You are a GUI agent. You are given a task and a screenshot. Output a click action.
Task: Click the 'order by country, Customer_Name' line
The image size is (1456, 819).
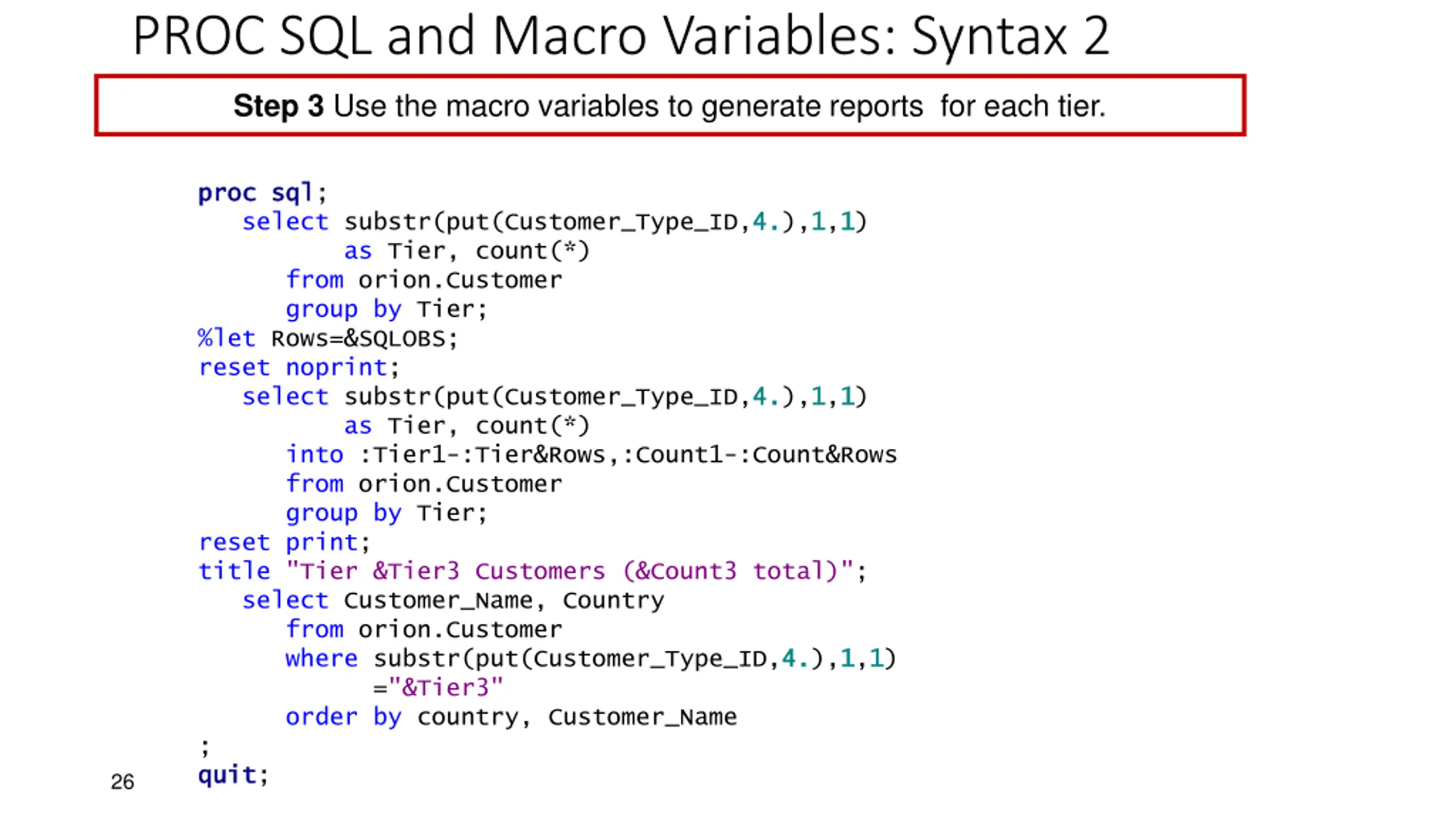[511, 717]
